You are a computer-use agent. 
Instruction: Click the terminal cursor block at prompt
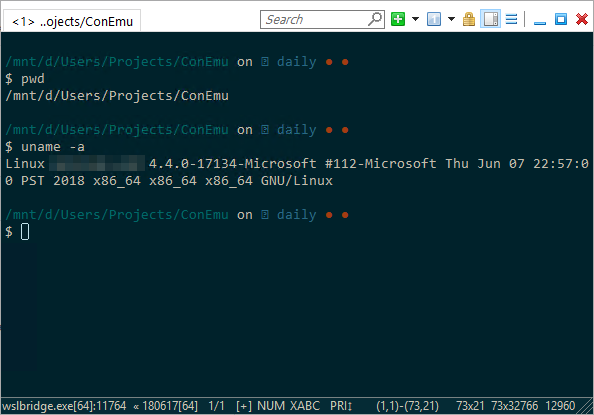pos(25,232)
